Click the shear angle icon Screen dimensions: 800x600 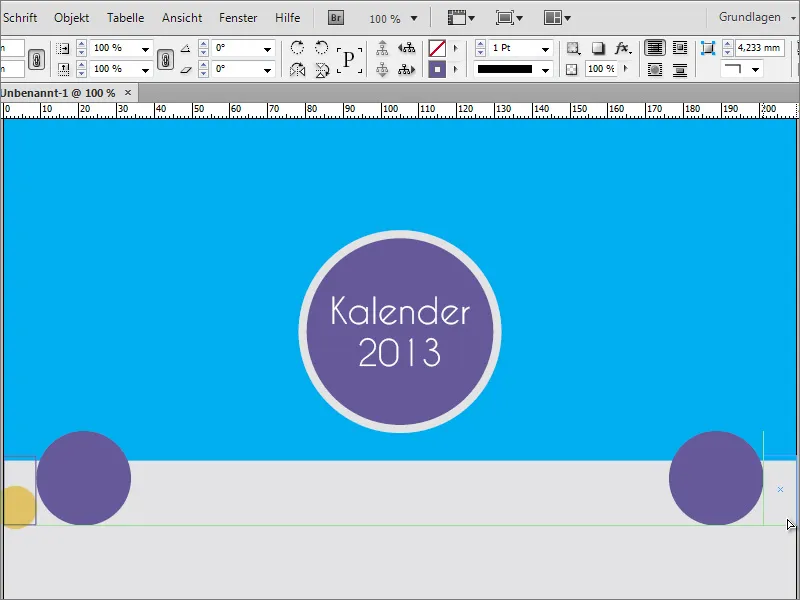click(186, 69)
